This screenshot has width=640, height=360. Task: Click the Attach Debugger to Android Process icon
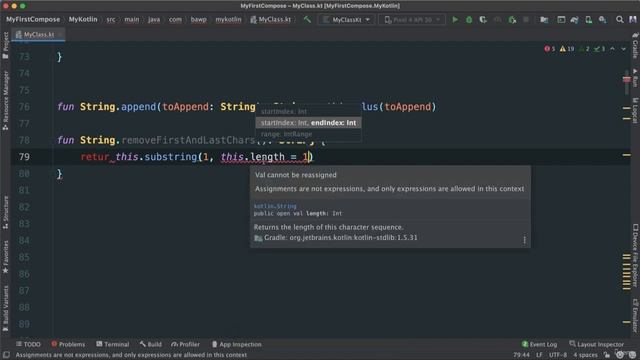pyautogui.click(x=512, y=19)
